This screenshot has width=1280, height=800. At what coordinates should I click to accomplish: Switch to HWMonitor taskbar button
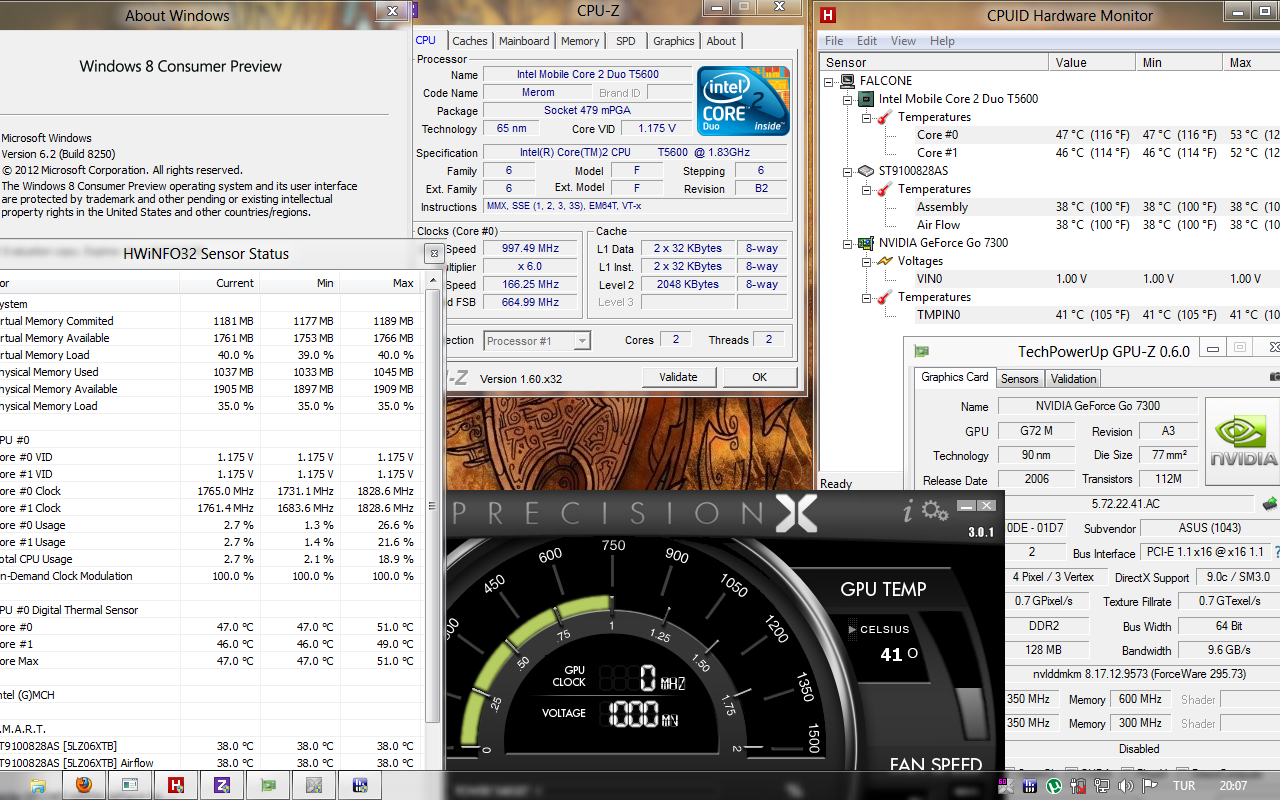point(176,785)
